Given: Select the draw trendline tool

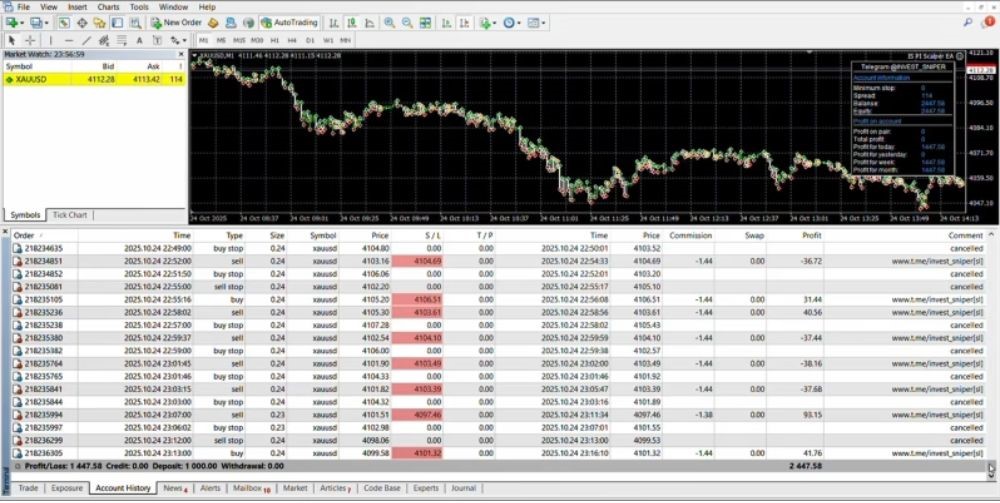Looking at the screenshot, I should point(86,40).
